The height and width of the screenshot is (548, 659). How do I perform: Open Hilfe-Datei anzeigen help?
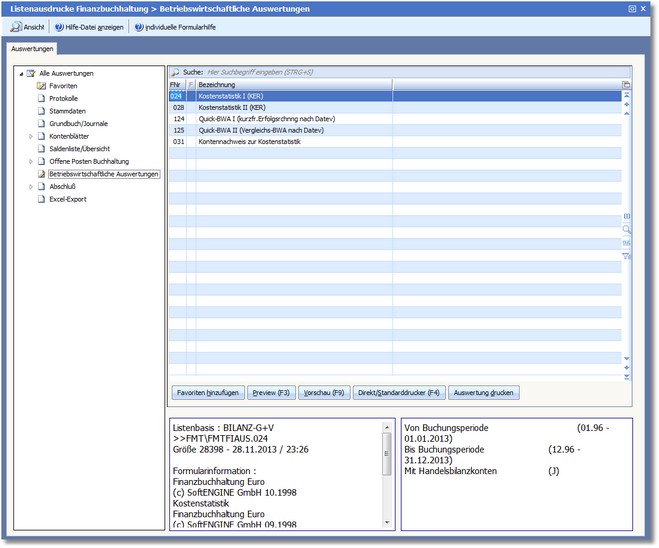[x=89, y=27]
